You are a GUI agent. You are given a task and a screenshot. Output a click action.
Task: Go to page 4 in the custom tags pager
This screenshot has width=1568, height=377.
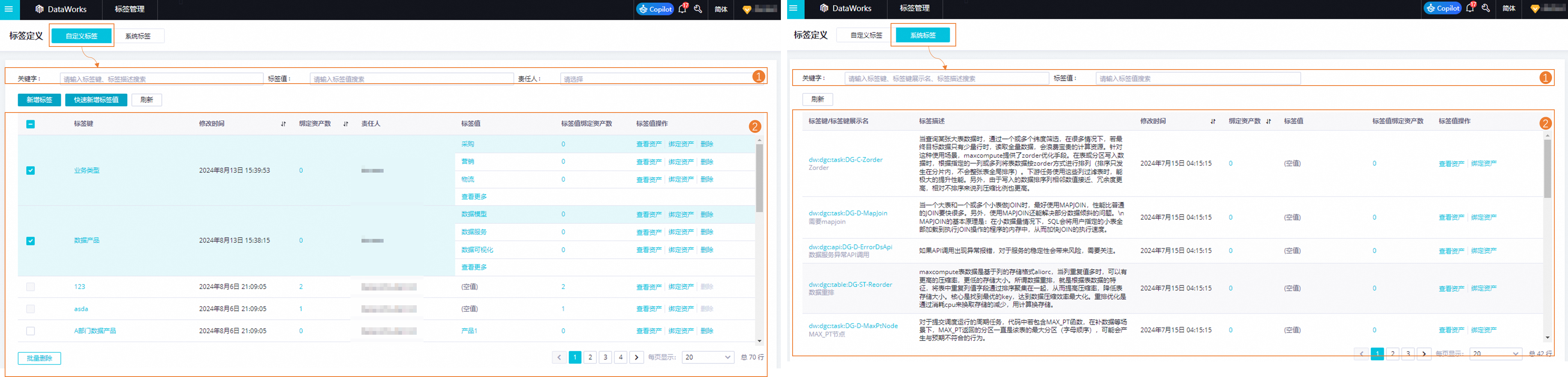[621, 357]
